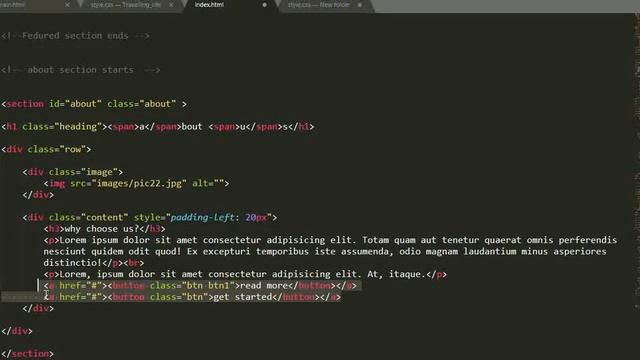Click the div class="content" opening tag
Viewport: 640px width, 360px height.
[x=150, y=218]
